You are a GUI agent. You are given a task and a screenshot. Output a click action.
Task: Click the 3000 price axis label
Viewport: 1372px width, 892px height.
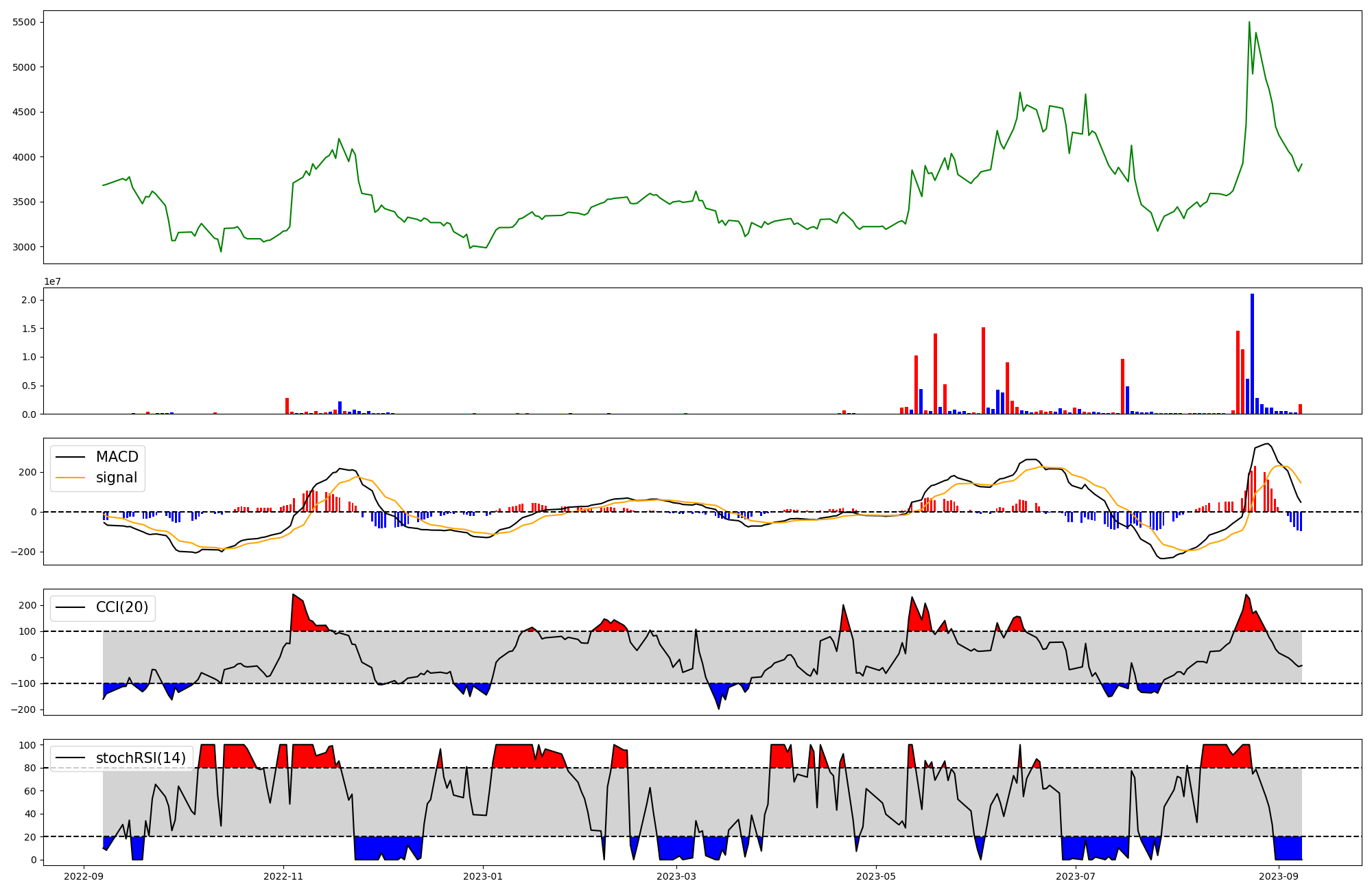24,247
